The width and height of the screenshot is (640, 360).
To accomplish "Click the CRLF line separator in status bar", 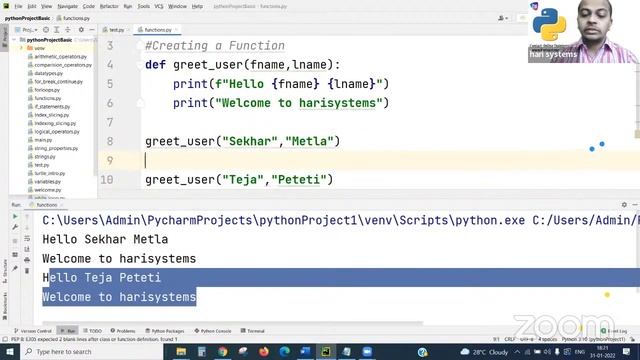I will [x=510, y=339].
